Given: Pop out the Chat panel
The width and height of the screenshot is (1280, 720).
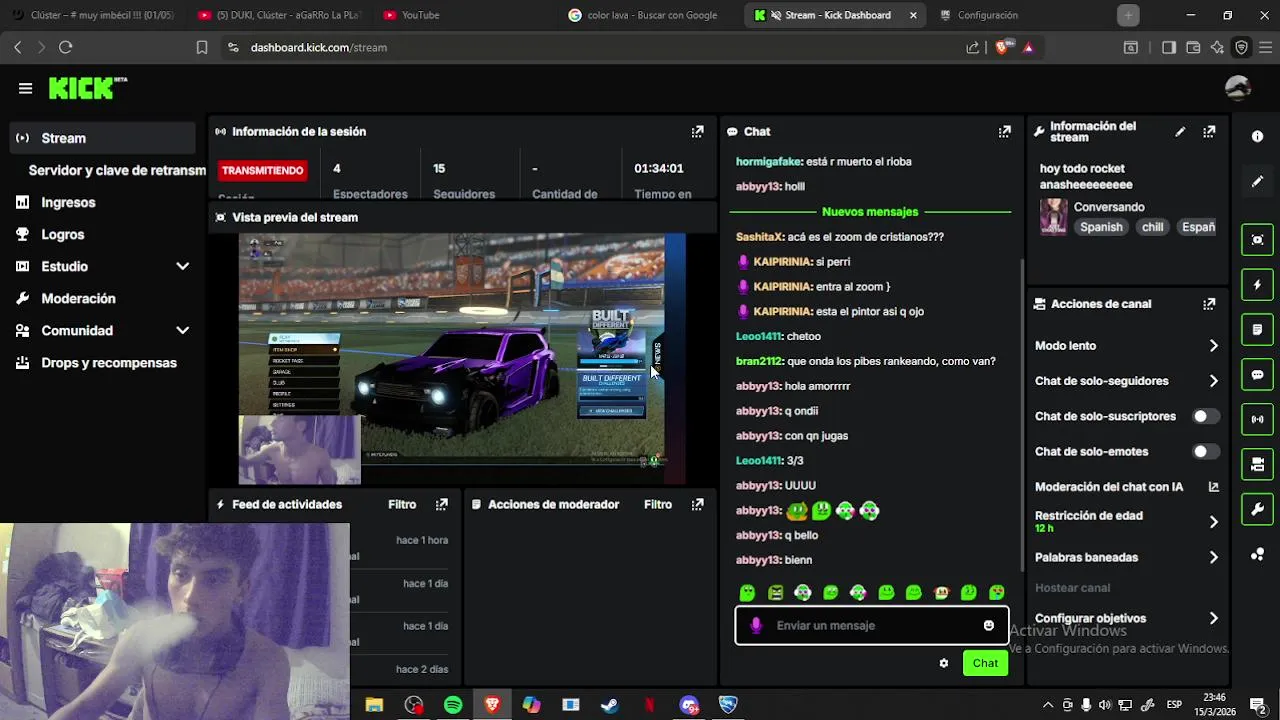Looking at the screenshot, I should (x=1004, y=131).
